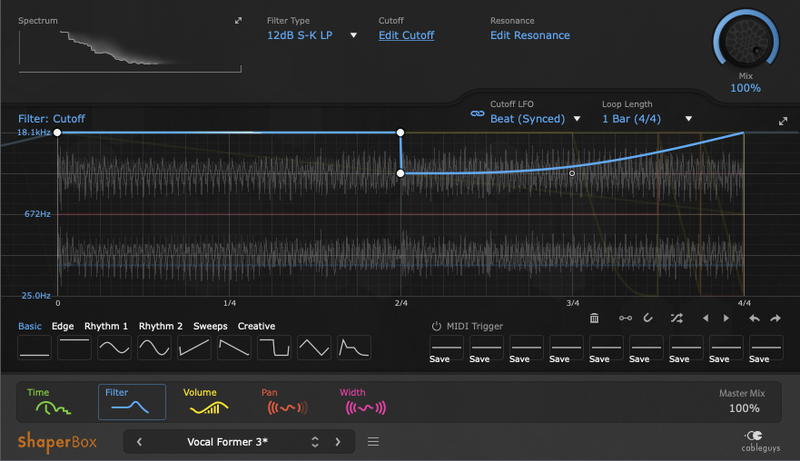This screenshot has width=800, height=461.
Task: Redo the last edit
Action: click(776, 318)
